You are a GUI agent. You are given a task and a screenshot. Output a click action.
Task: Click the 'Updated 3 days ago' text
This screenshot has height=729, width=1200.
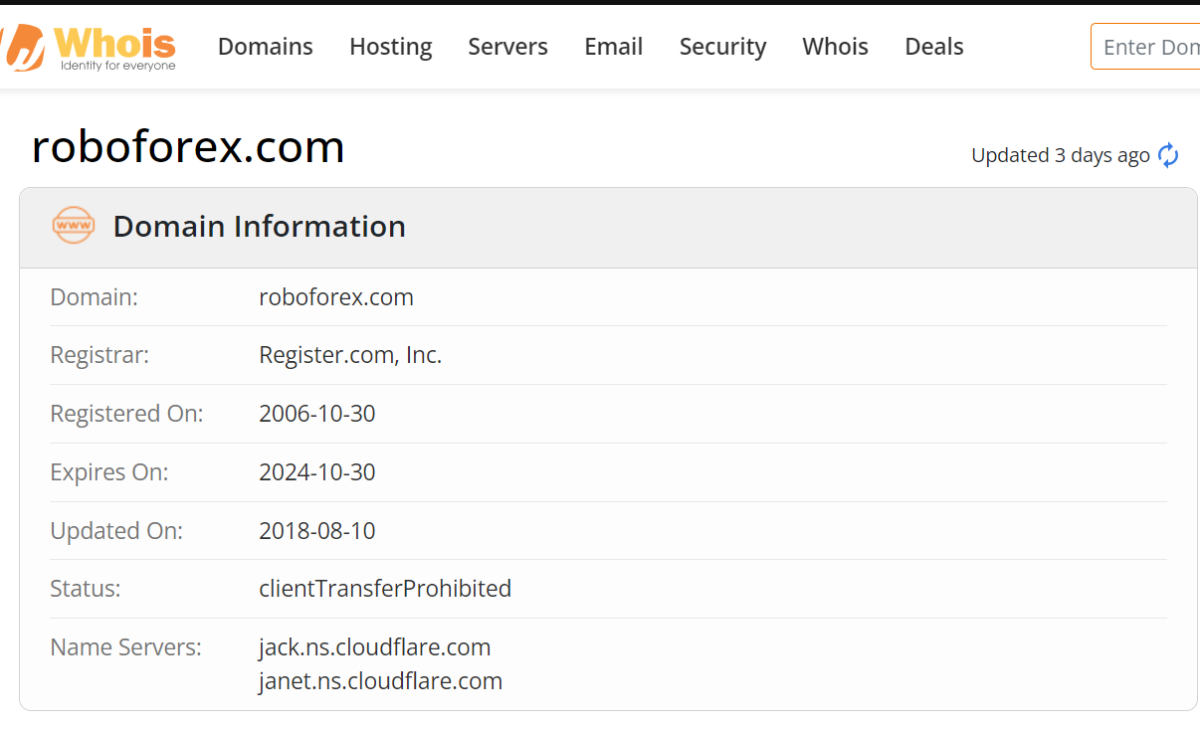[x=1060, y=155]
